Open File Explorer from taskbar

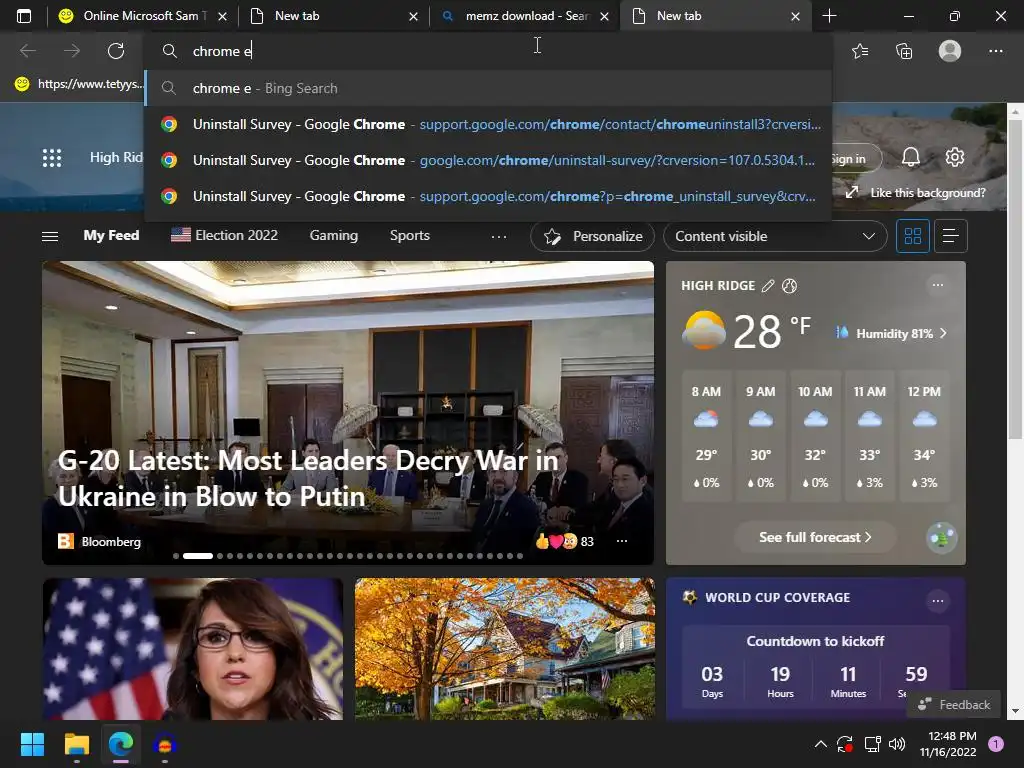(x=76, y=744)
